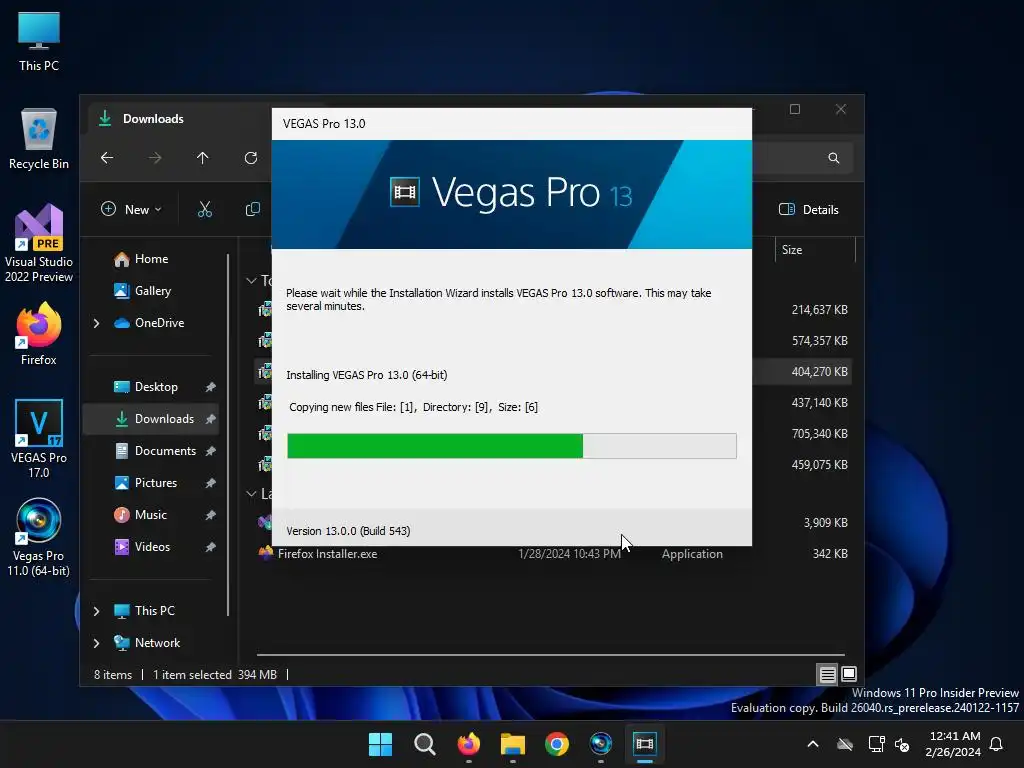The height and width of the screenshot is (768, 1024).
Task: Open File Explorer from the taskbar
Action: (x=513, y=744)
